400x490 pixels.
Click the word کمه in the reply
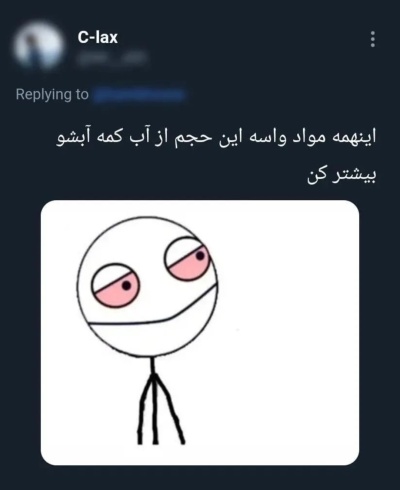111,137
